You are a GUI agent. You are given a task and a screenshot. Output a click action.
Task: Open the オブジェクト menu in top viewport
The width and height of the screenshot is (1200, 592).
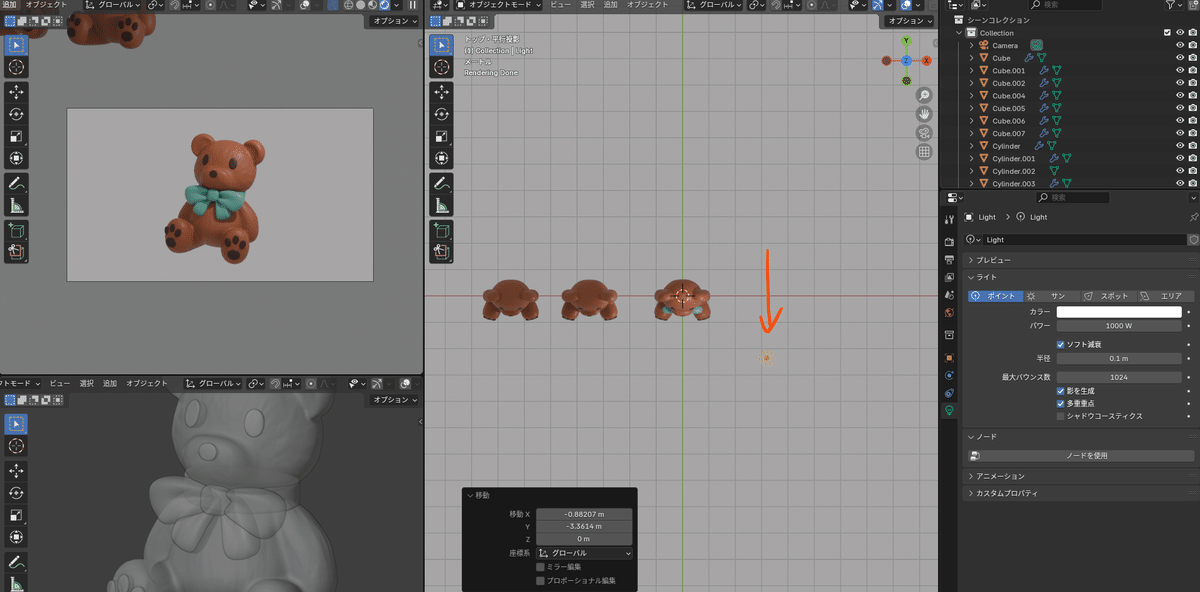(647, 5)
